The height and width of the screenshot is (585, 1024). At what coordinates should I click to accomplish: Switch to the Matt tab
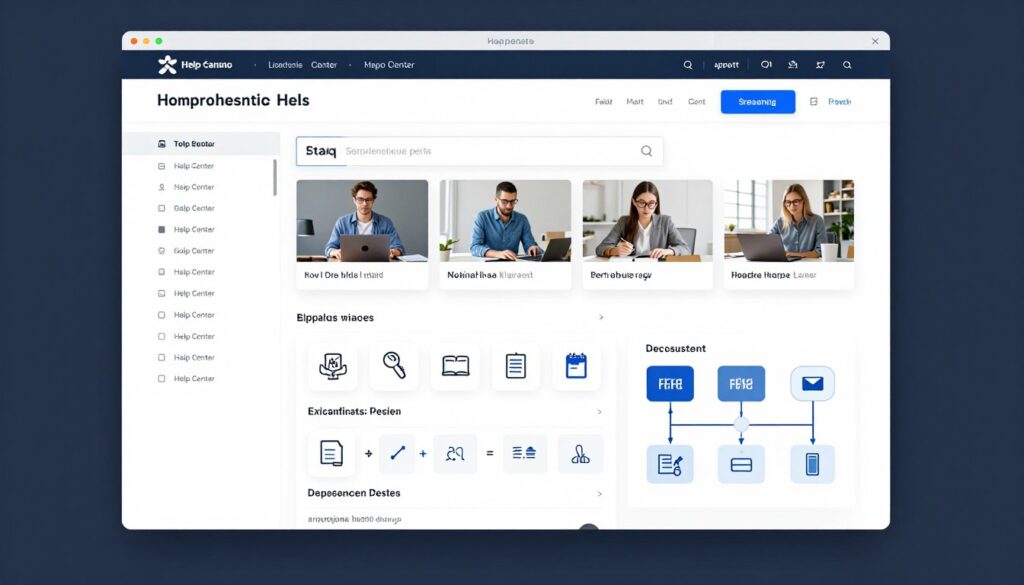[635, 102]
